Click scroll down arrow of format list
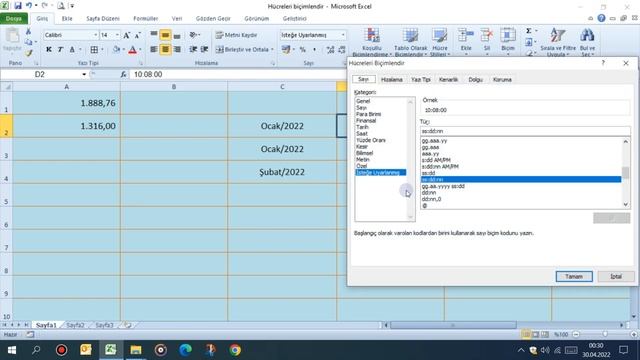Screen dimensions: 640x360 (626, 205)
